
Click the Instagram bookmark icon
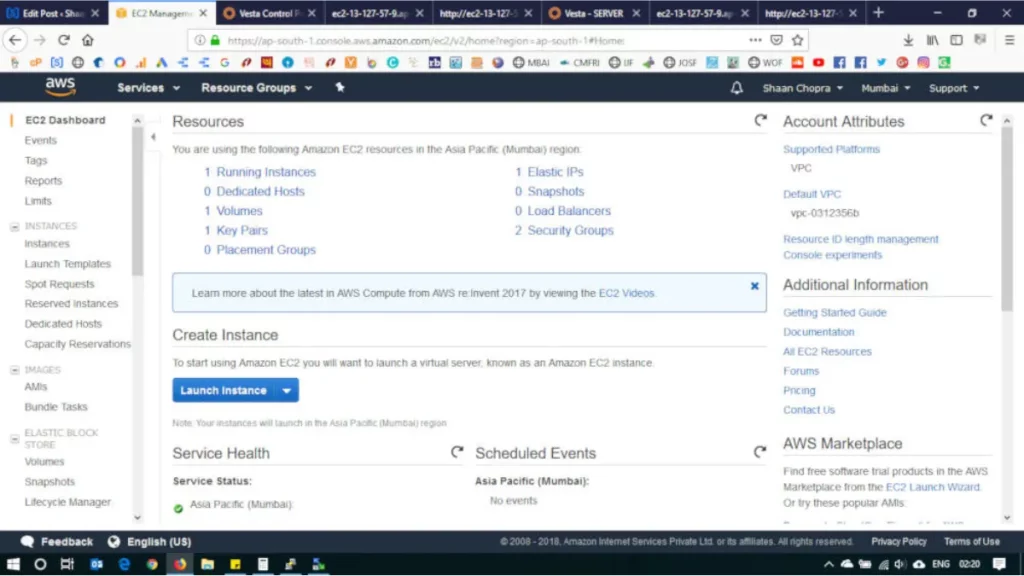tap(923, 63)
